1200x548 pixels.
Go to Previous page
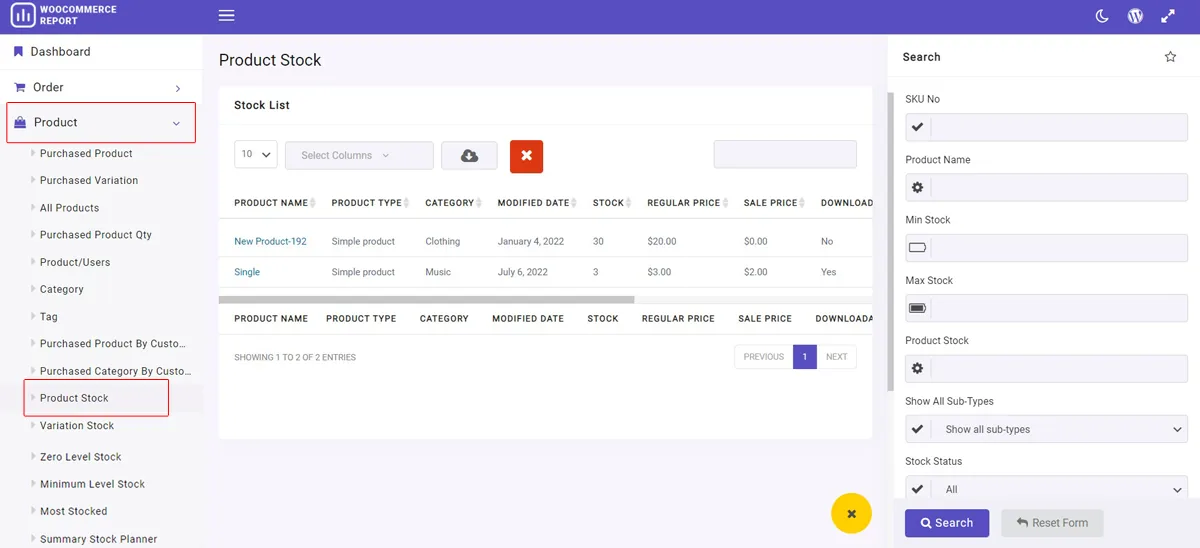coord(764,357)
